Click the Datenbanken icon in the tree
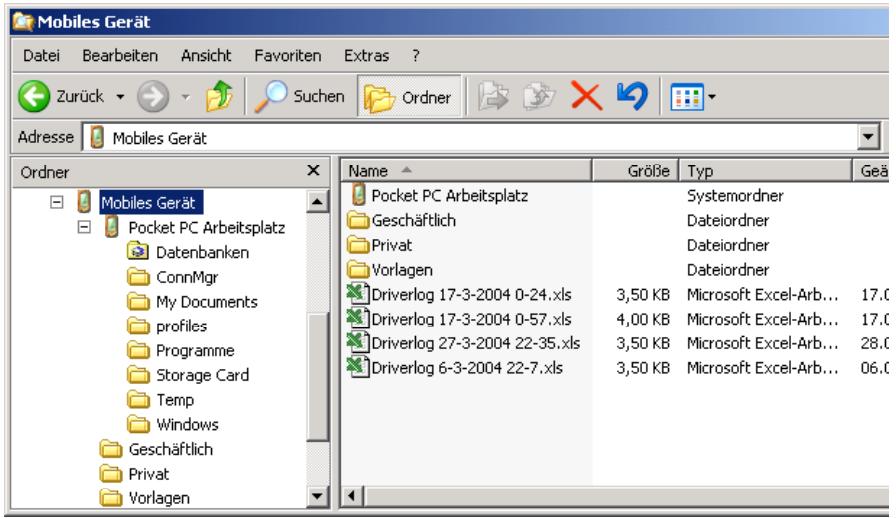Viewport: 896px width, 518px height. (138, 252)
